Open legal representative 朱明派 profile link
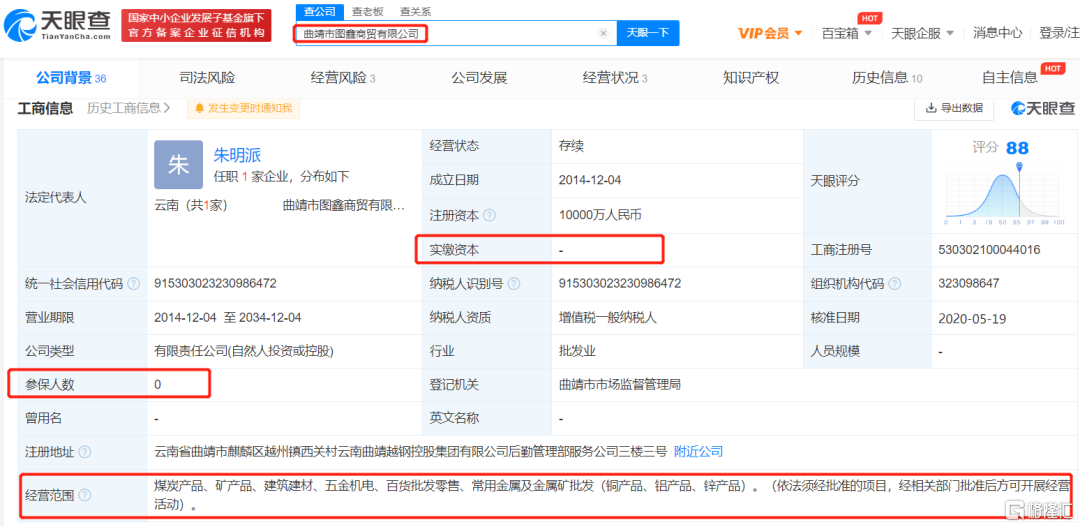The height and width of the screenshot is (527, 1080). tap(238, 155)
